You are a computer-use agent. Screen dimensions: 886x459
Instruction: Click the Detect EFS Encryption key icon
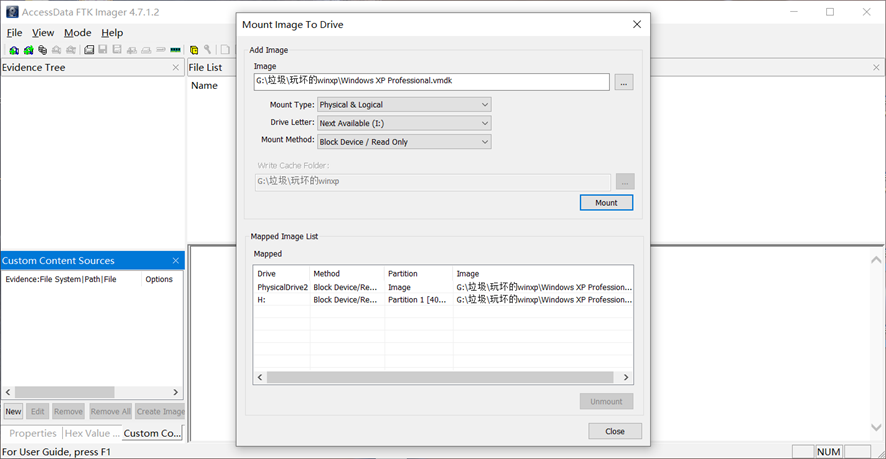(208, 50)
